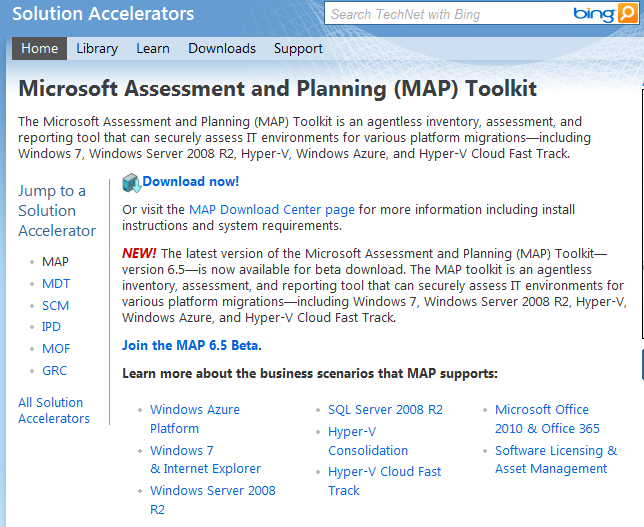
Task: Focus the Search TechNet with Bing field
Action: coord(448,14)
